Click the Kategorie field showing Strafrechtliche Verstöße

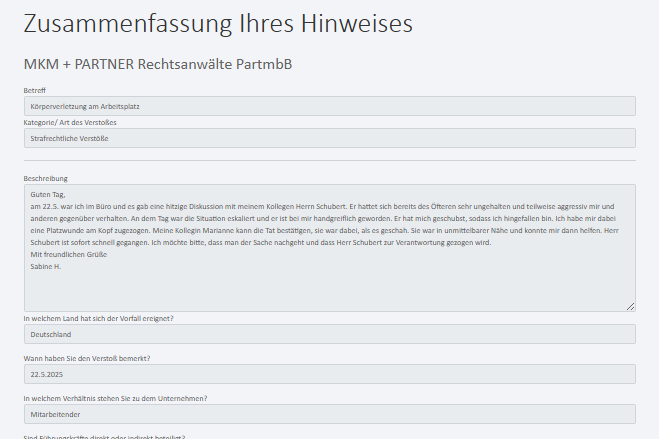[329, 138]
